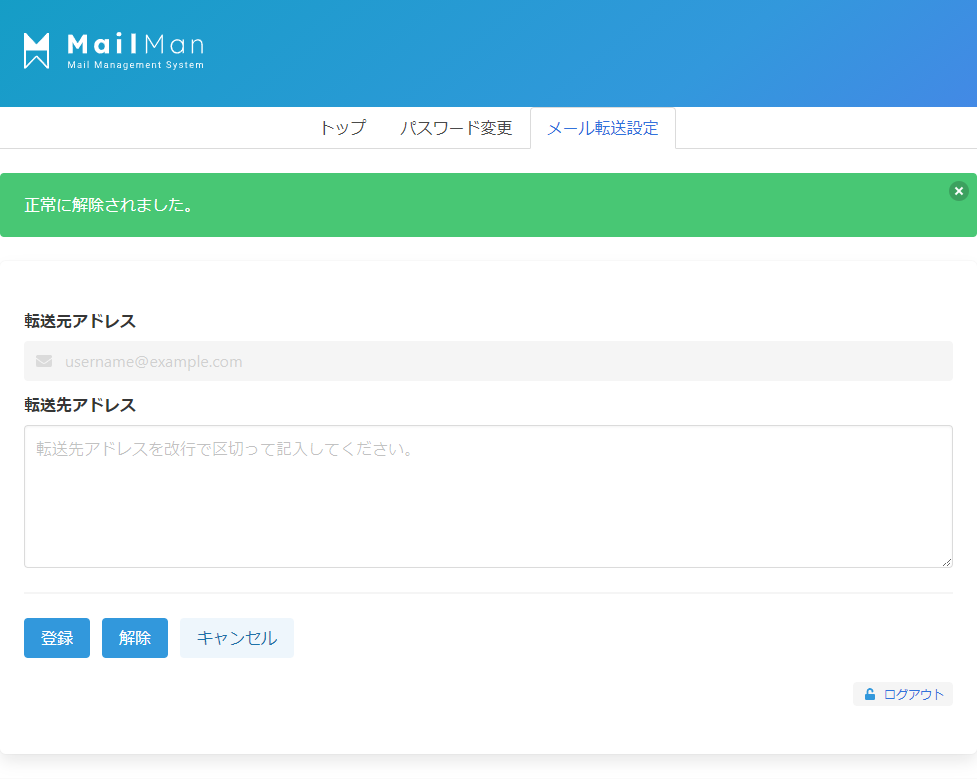Switch to the パスワード変更 tab
The width and height of the screenshot is (977, 779).
coord(456,128)
